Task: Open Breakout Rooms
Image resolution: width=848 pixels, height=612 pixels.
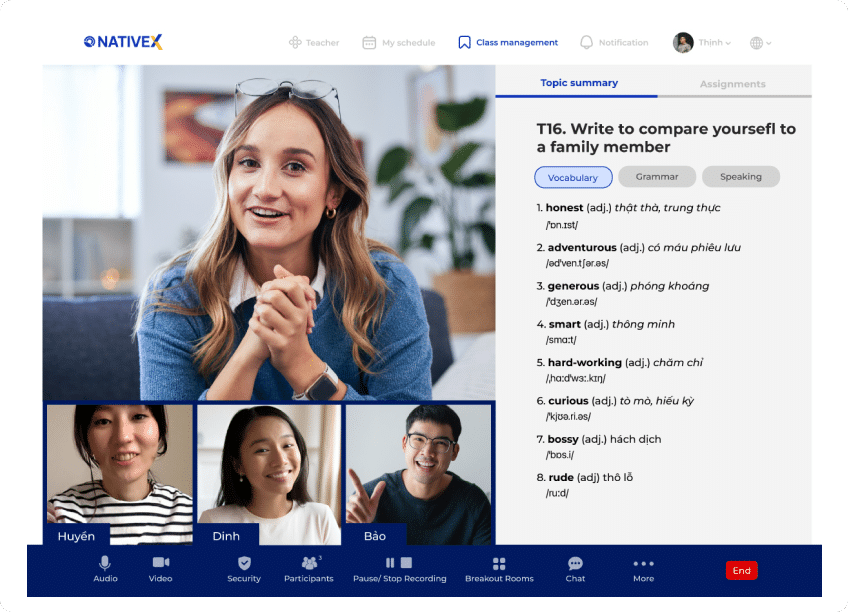Action: [x=499, y=564]
